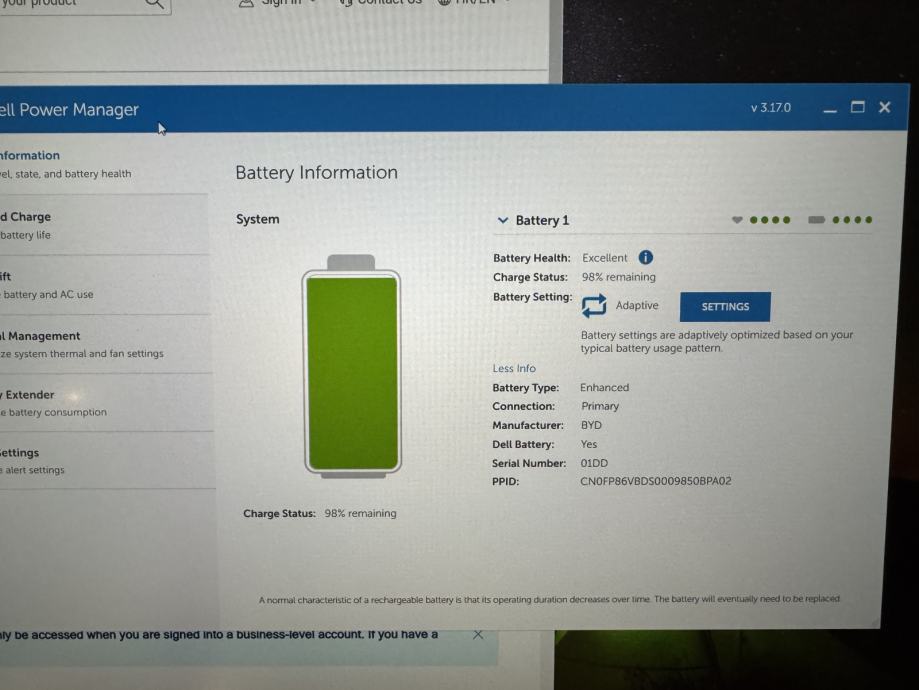
Task: Click the PPID value CN0FP86VBDS0009850BPA02
Action: click(655, 481)
